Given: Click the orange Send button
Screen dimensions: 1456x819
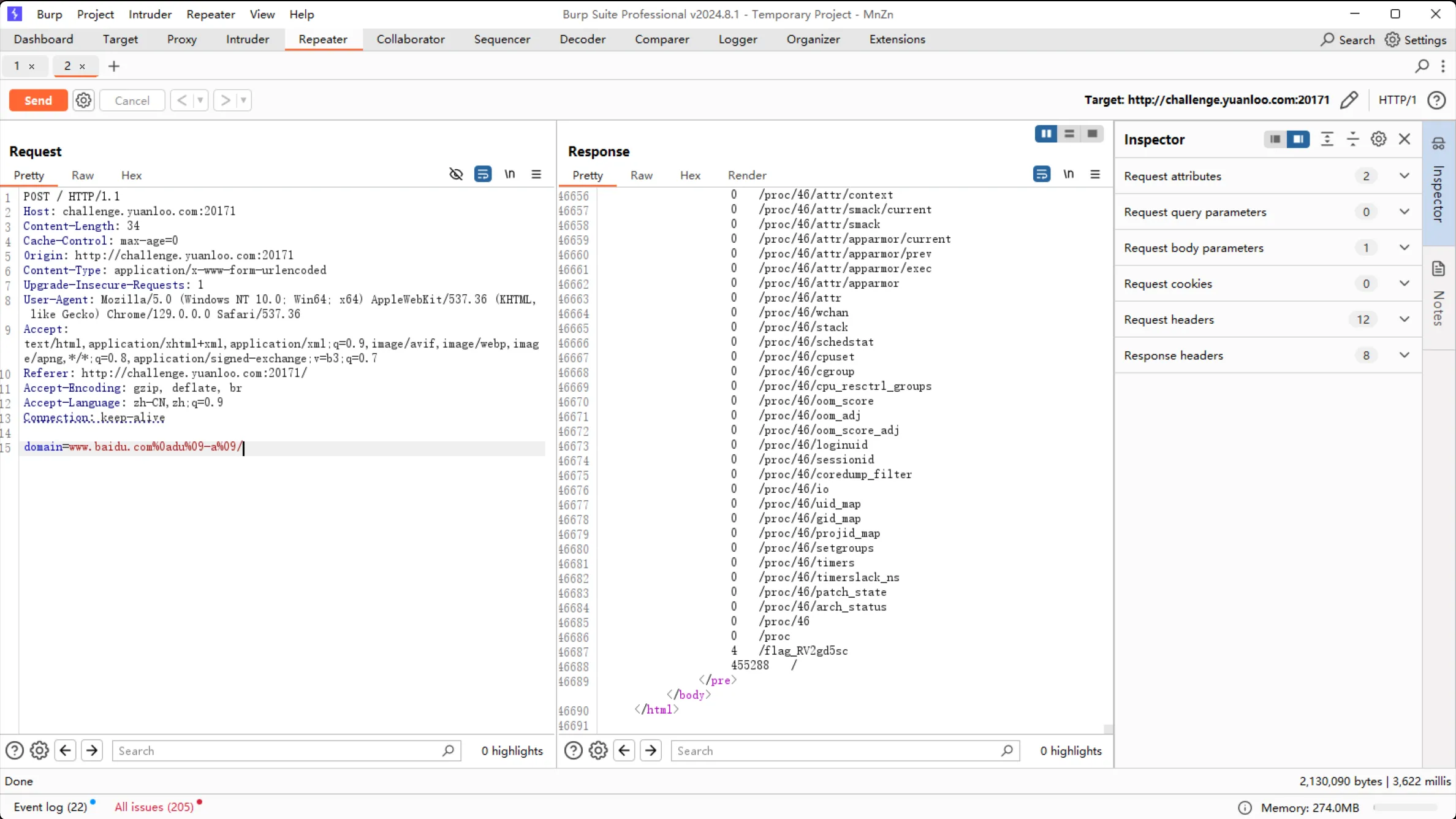Looking at the screenshot, I should [x=38, y=100].
